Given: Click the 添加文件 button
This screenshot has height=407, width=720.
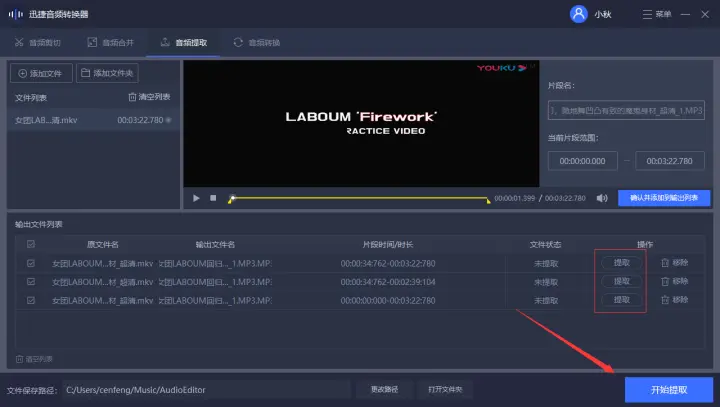Looking at the screenshot, I should point(41,73).
